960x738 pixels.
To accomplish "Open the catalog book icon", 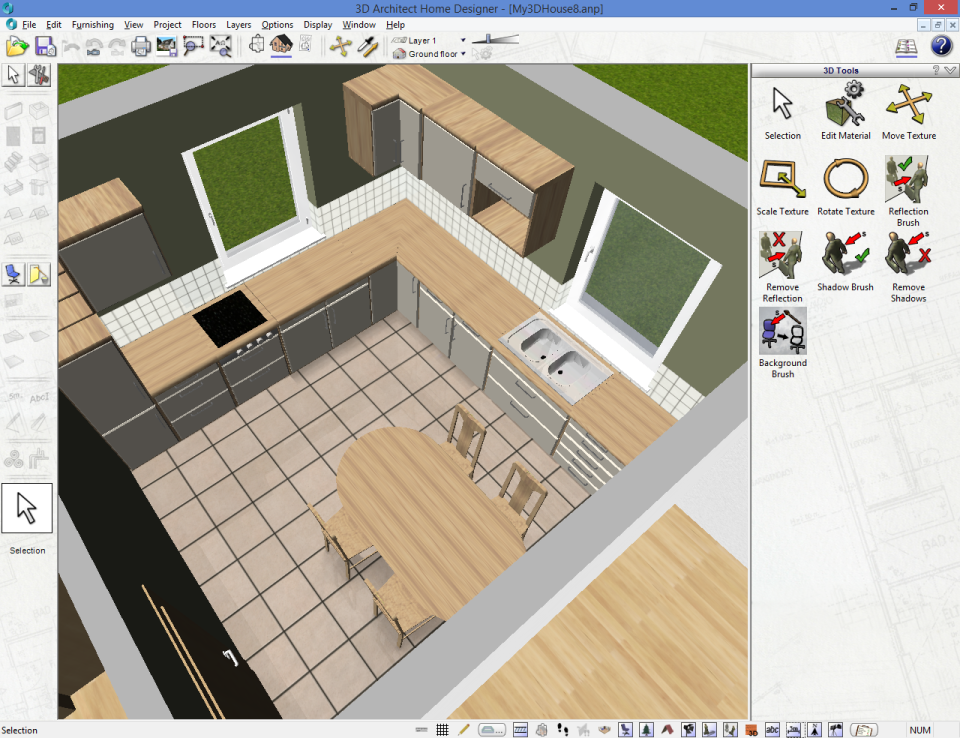I will click(906, 47).
